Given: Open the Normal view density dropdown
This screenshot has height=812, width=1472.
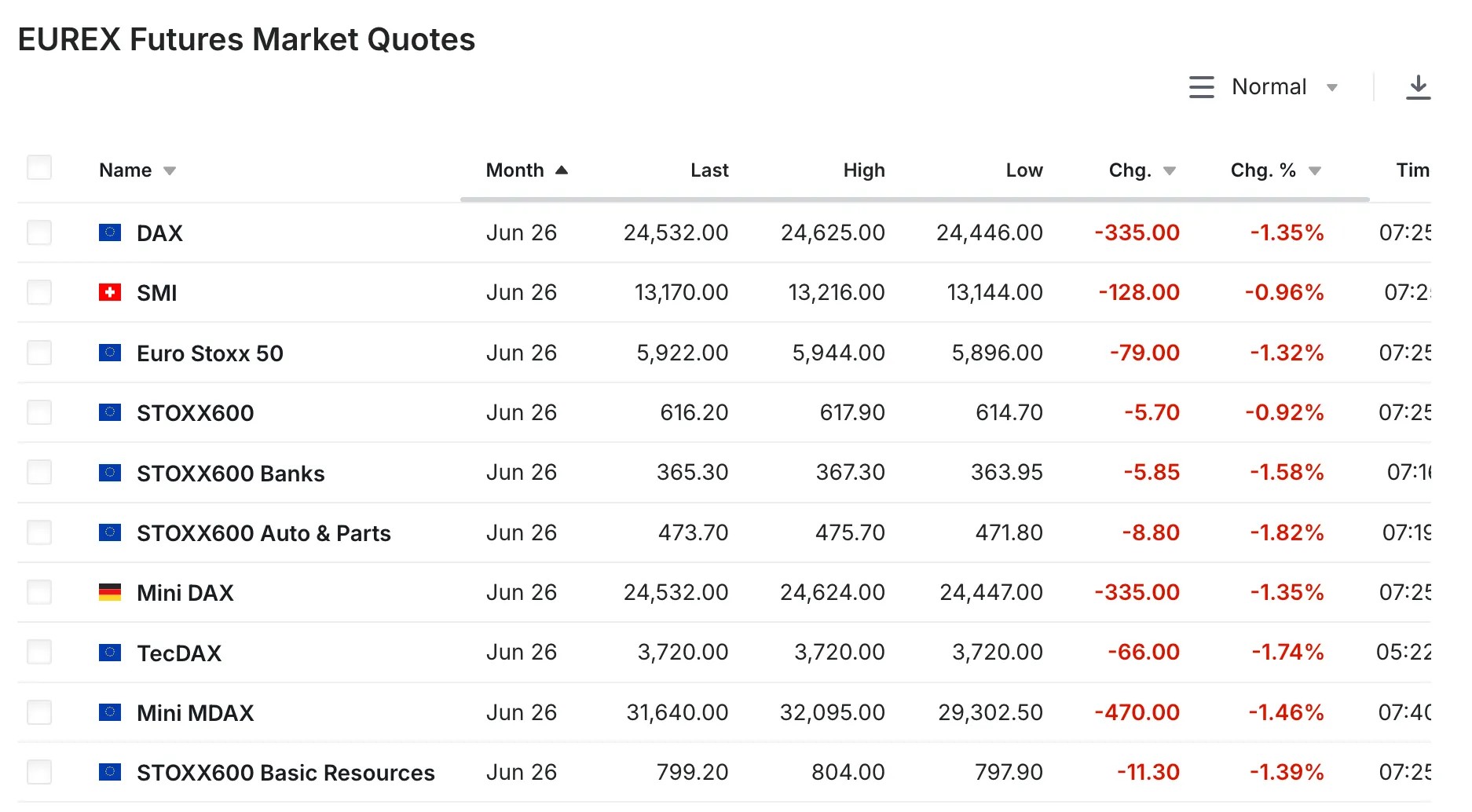Looking at the screenshot, I should [1283, 87].
